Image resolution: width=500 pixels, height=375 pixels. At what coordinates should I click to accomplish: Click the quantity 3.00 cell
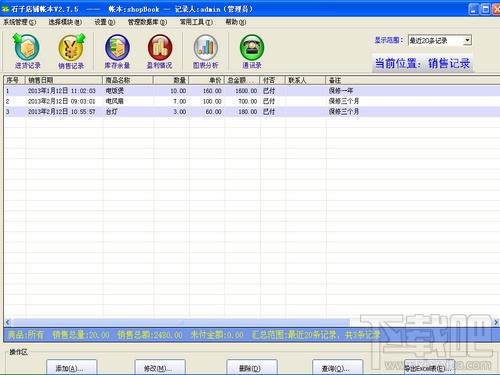tap(180, 112)
